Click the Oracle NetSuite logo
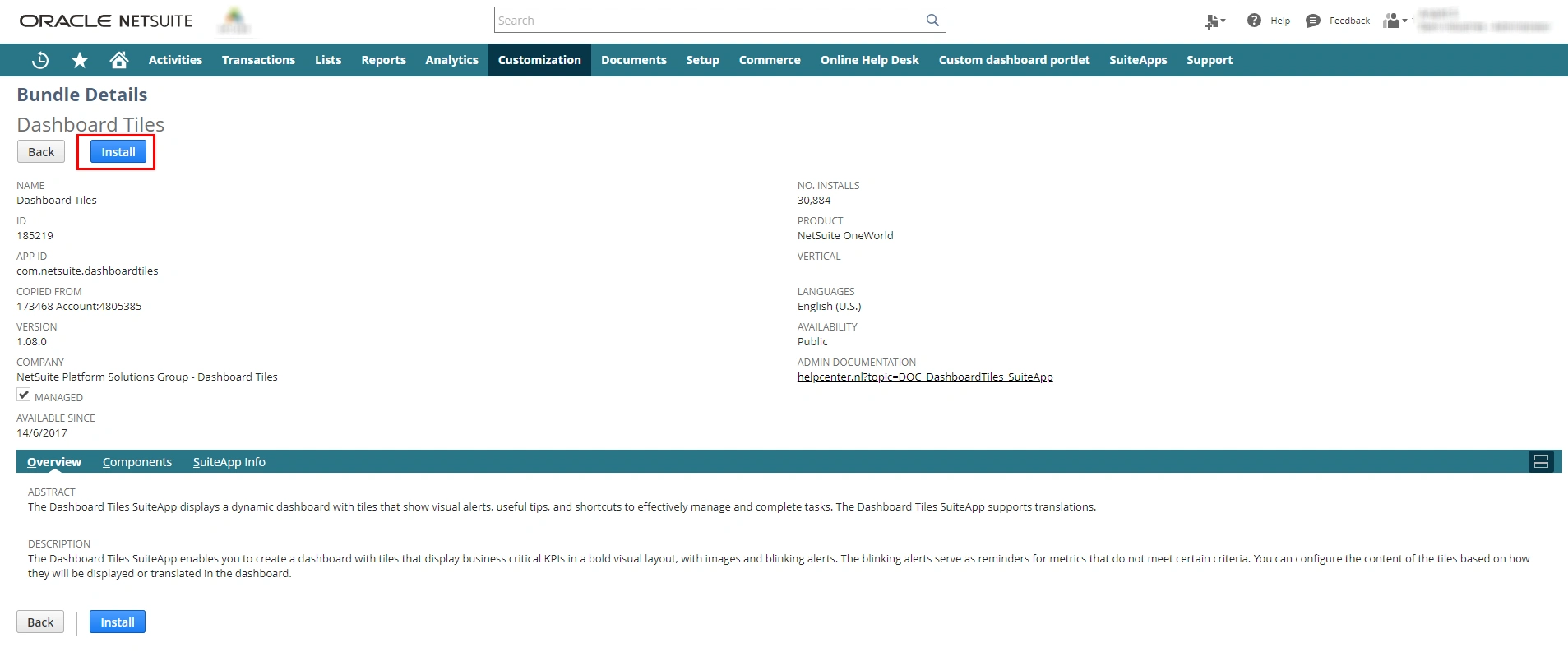1568x652 pixels. (106, 21)
